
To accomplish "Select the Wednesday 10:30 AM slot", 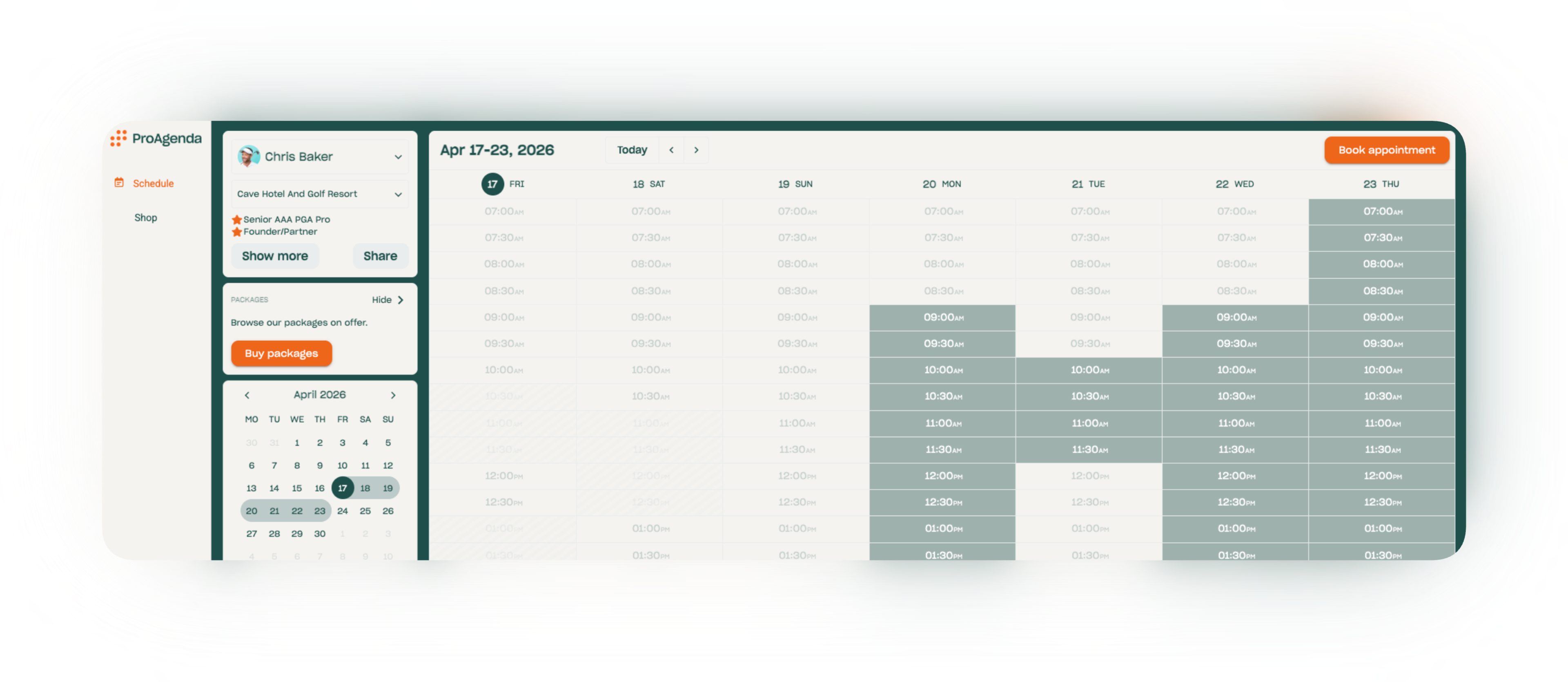I will pos(1235,397).
